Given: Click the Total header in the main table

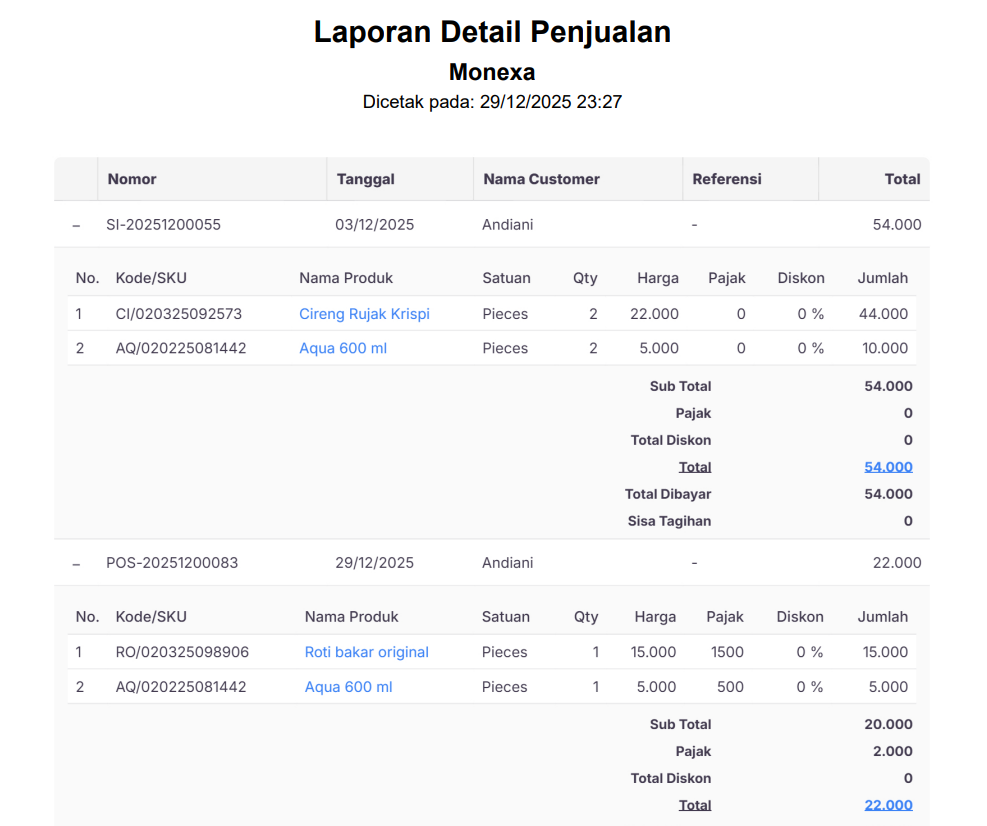Looking at the screenshot, I should click(x=902, y=179).
